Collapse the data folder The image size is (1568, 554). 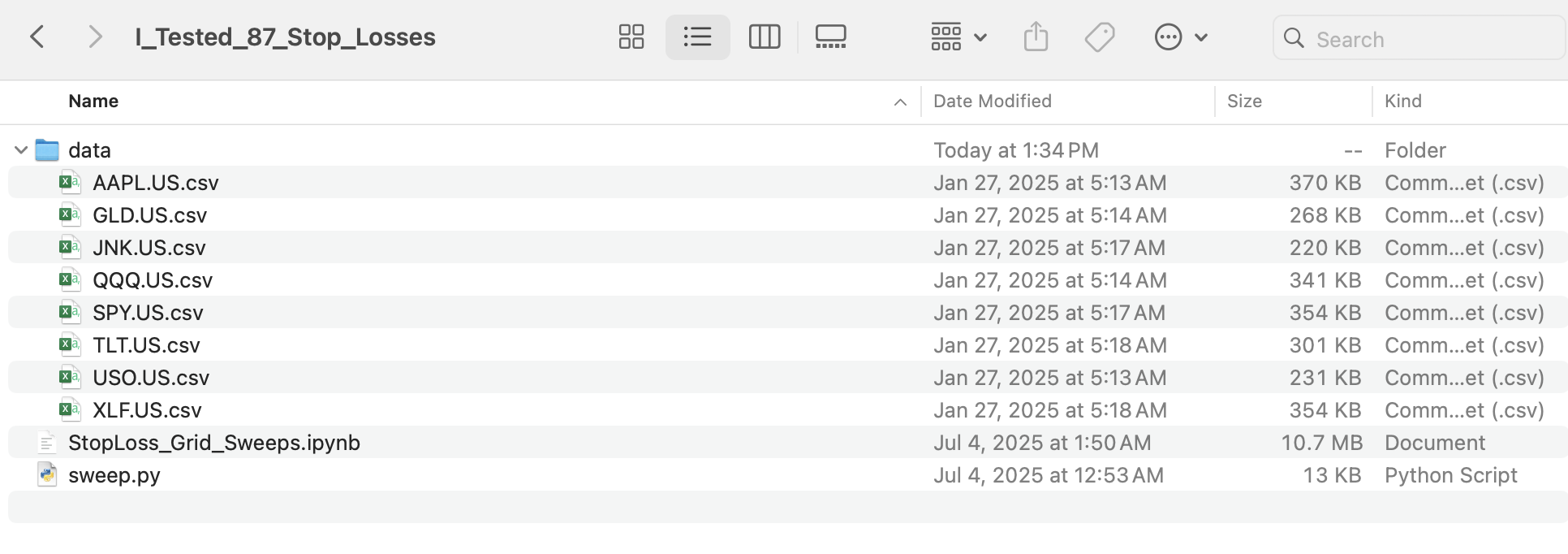tap(21, 150)
